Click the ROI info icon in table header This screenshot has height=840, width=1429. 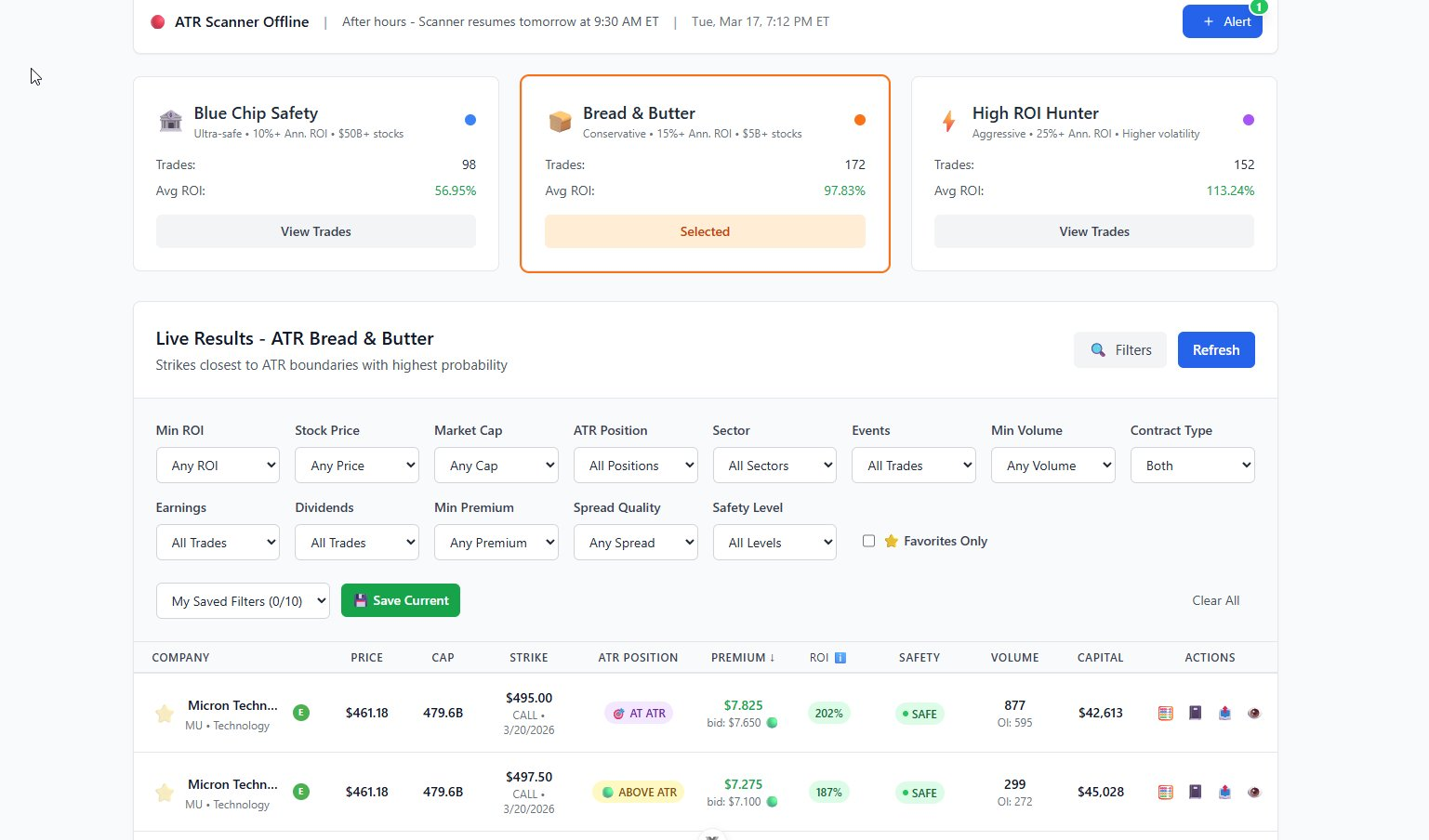coord(840,658)
